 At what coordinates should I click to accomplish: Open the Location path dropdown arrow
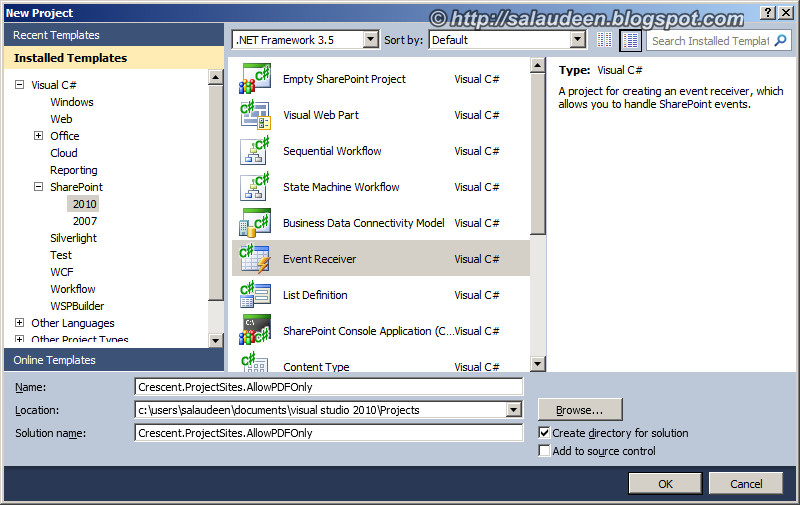514,410
